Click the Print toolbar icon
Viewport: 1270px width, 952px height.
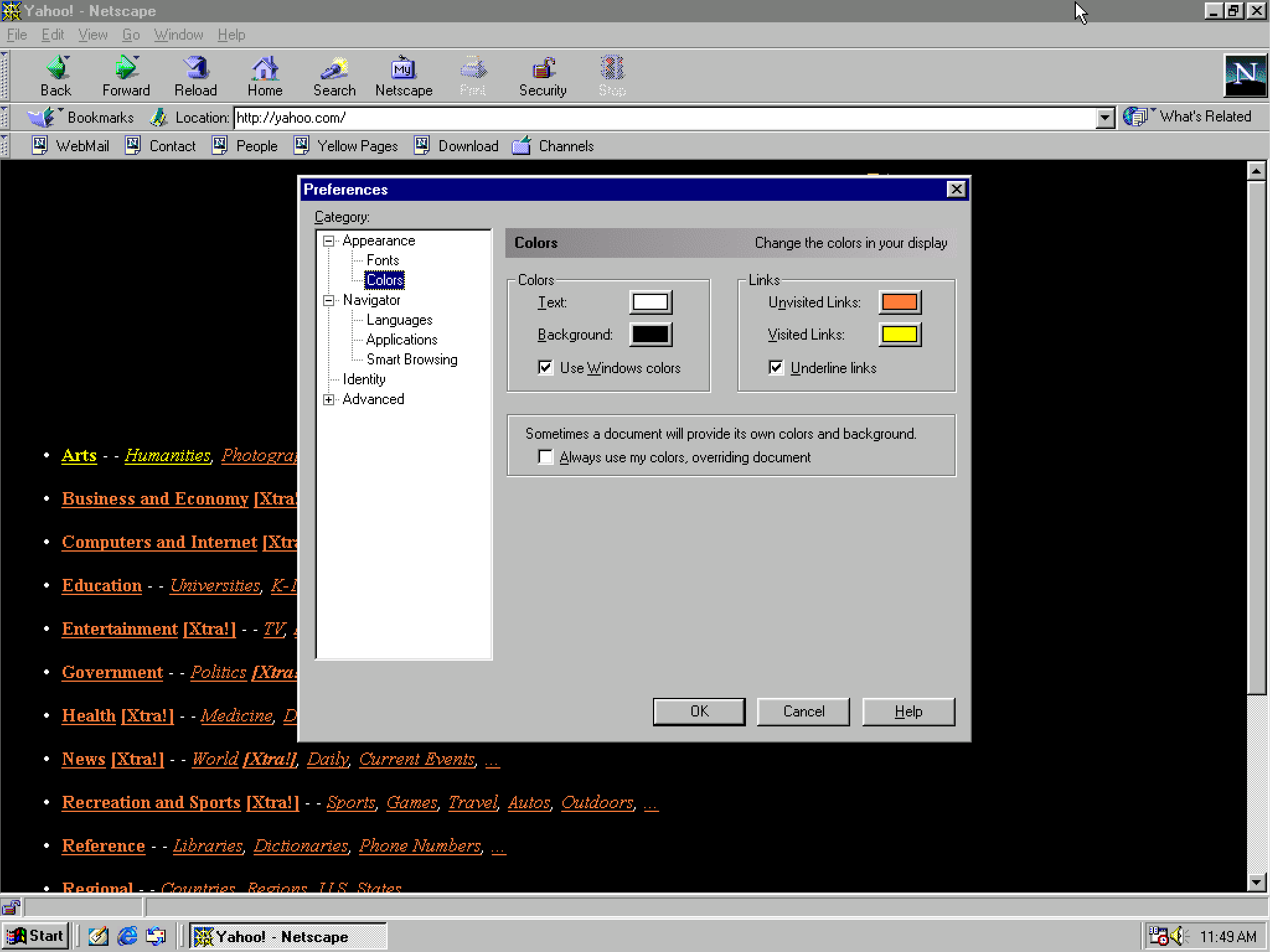point(473,76)
